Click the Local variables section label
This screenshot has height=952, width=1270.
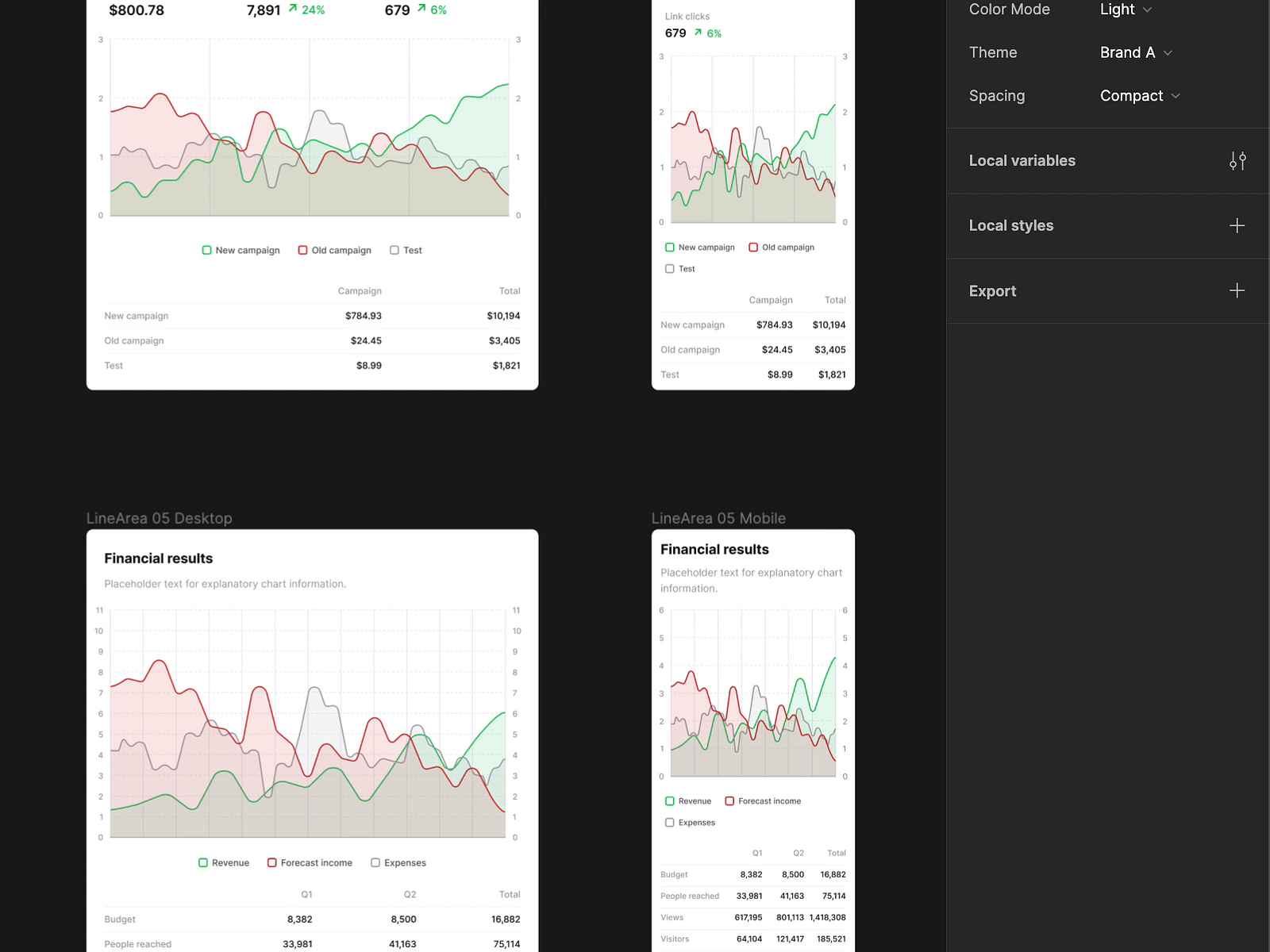(1022, 160)
